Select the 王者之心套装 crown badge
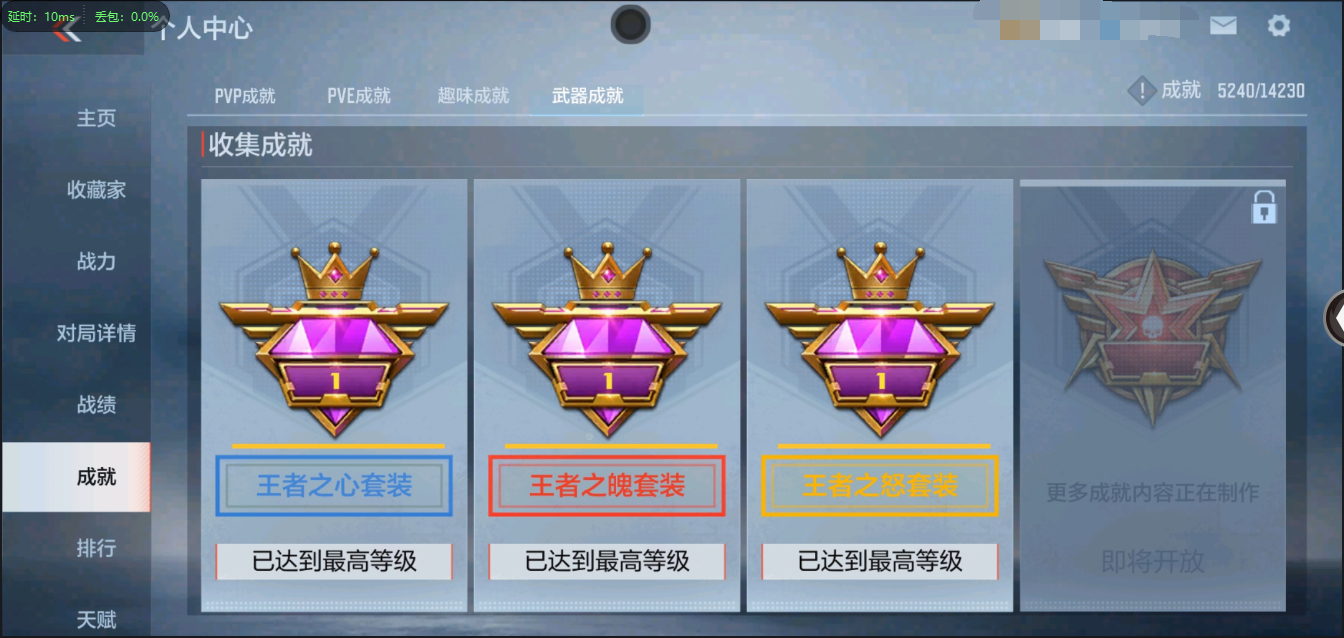This screenshot has height=638, width=1344. point(335,340)
